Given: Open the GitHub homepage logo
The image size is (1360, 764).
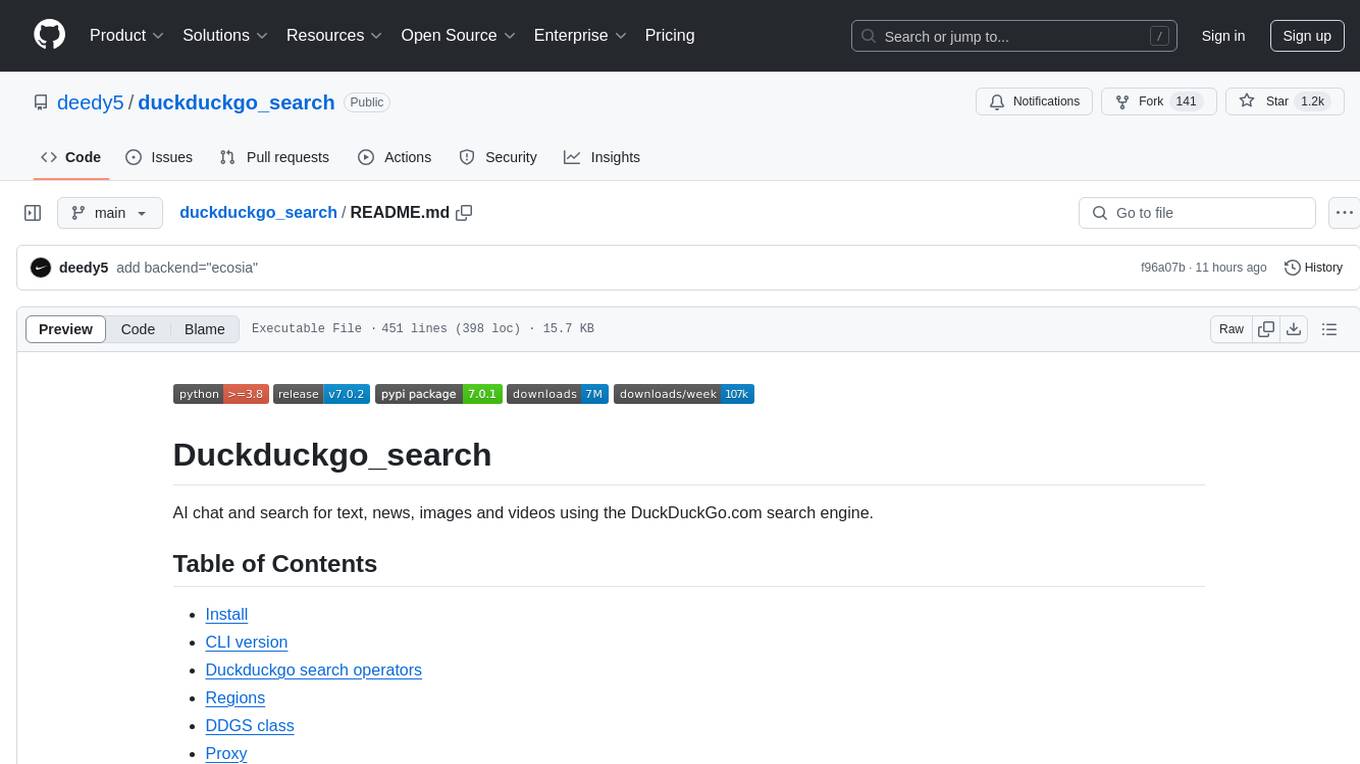Looking at the screenshot, I should point(49,35).
